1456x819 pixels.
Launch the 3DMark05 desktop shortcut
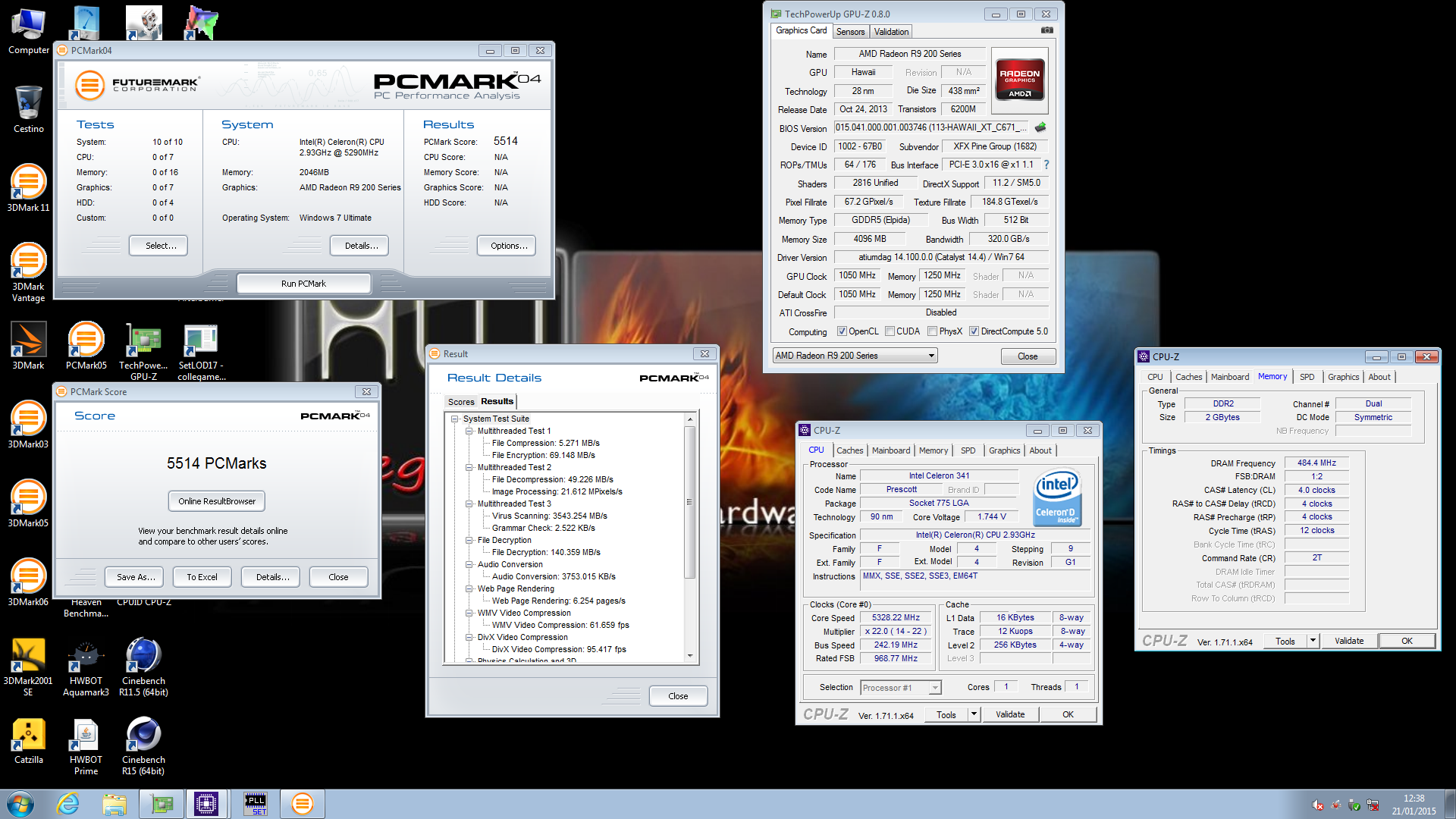tap(29, 503)
